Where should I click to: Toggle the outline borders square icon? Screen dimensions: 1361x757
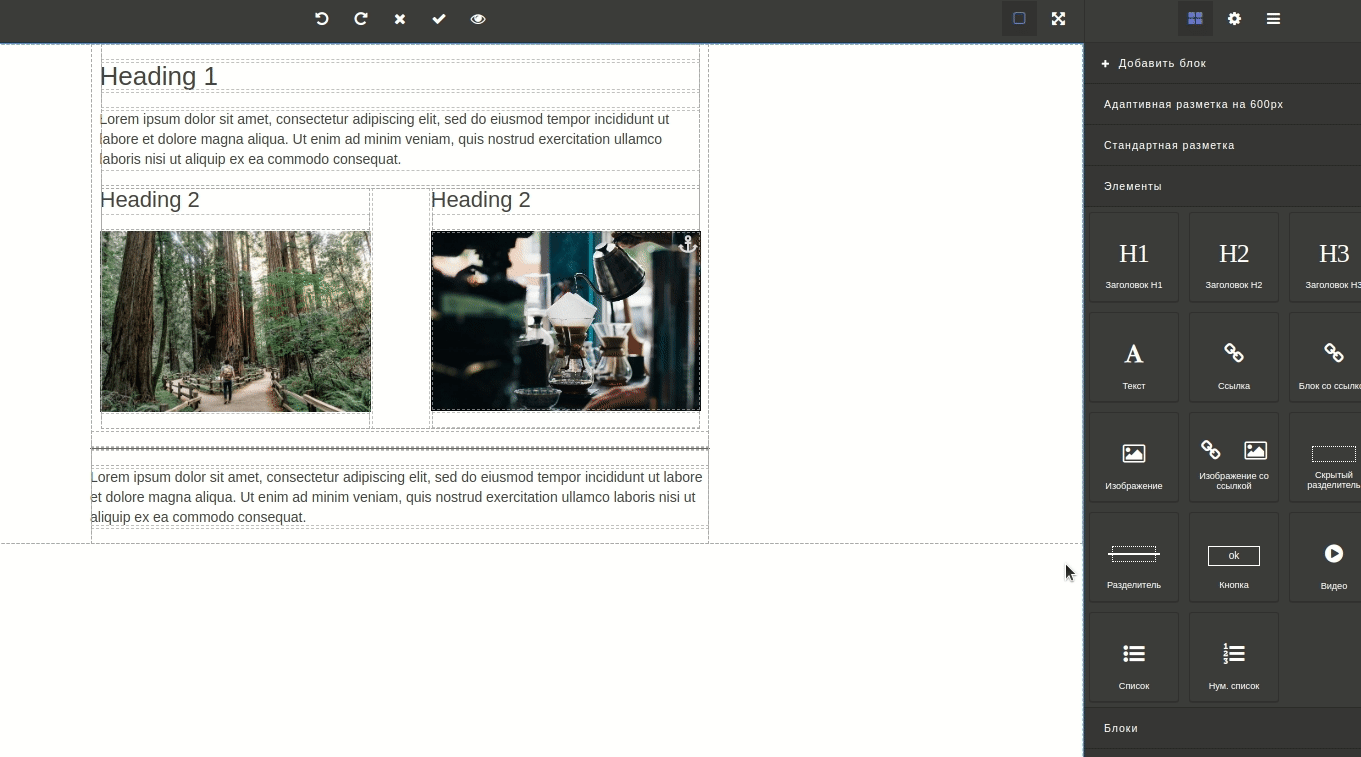point(1019,18)
